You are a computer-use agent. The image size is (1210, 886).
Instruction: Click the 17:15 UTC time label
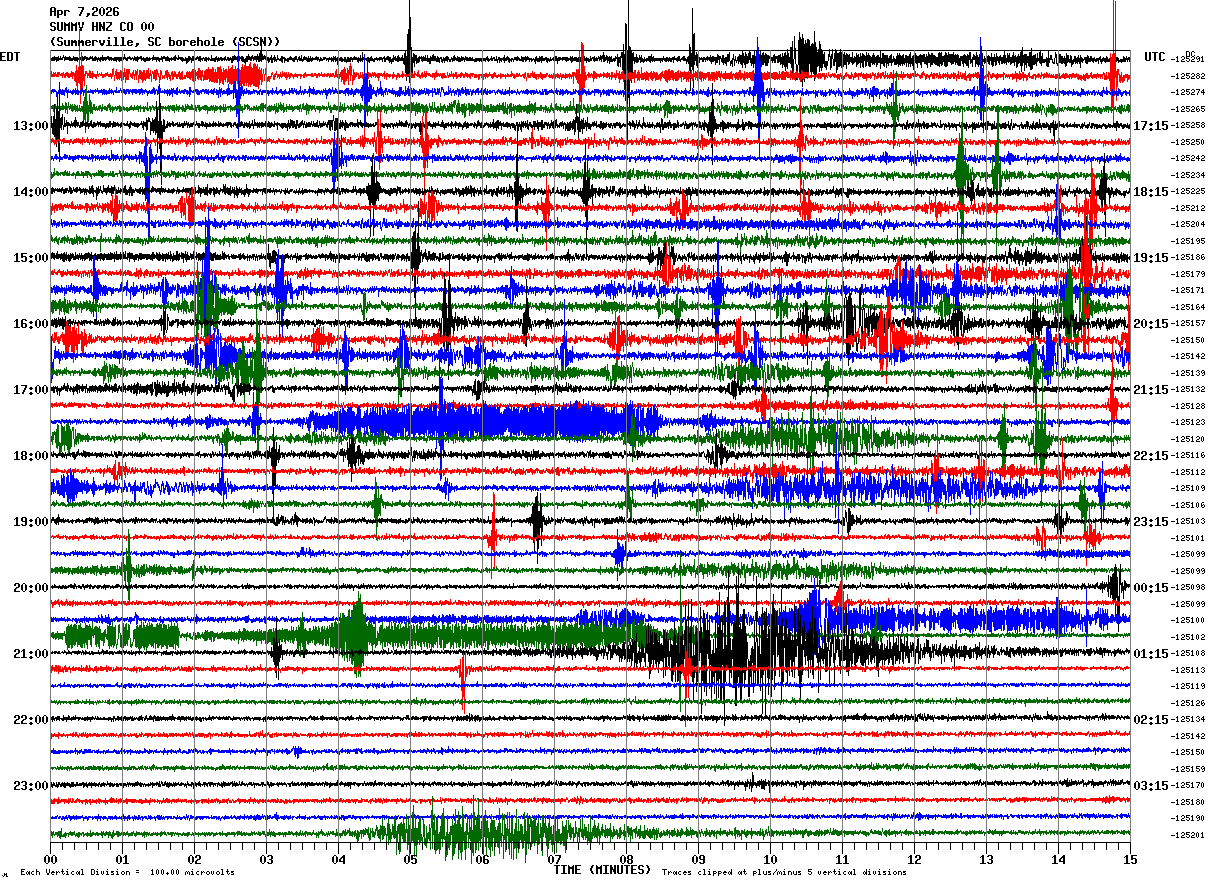1150,126
